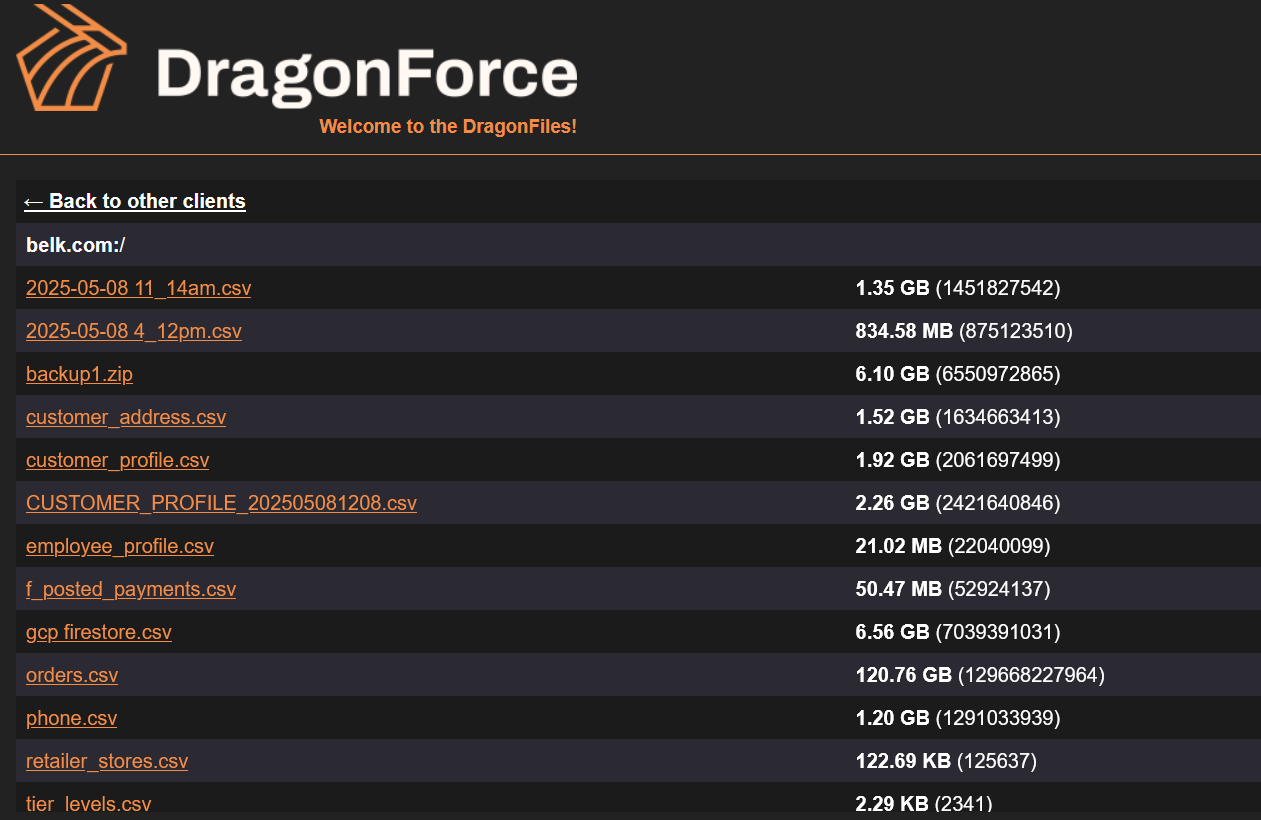Click the DragonForce wordmark in the header
1261x820 pixels.
(367, 68)
